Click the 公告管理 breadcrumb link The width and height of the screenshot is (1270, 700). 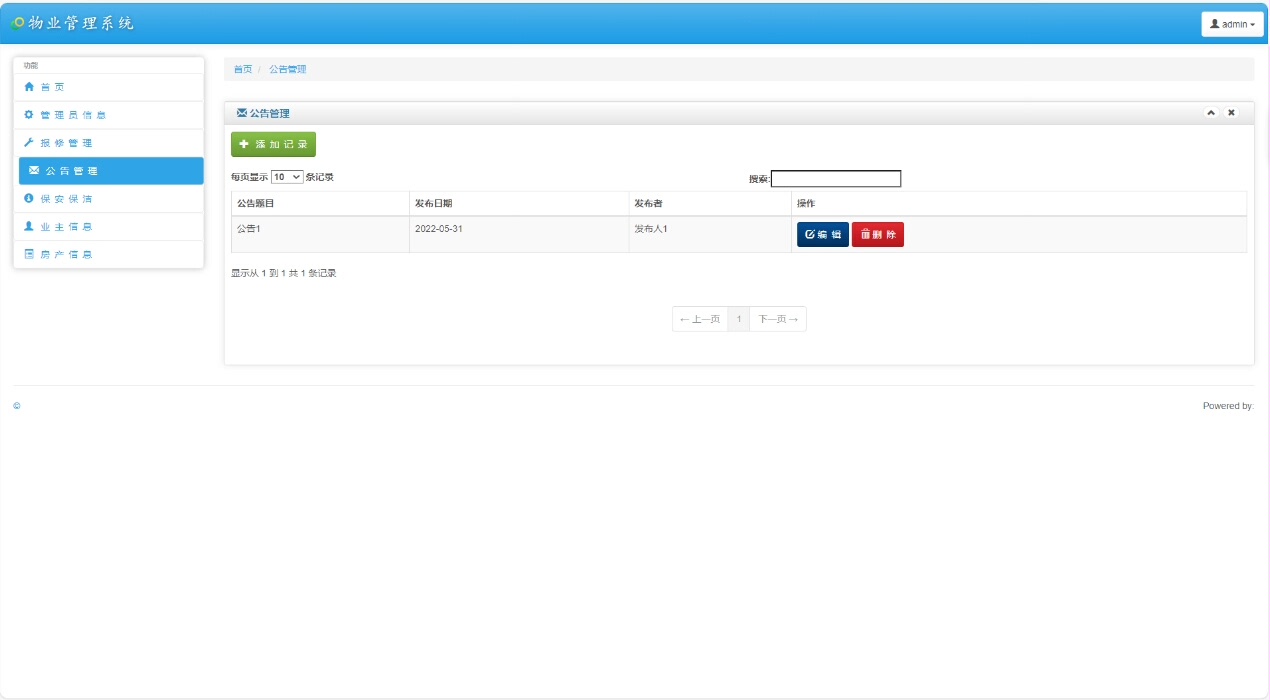coord(288,69)
